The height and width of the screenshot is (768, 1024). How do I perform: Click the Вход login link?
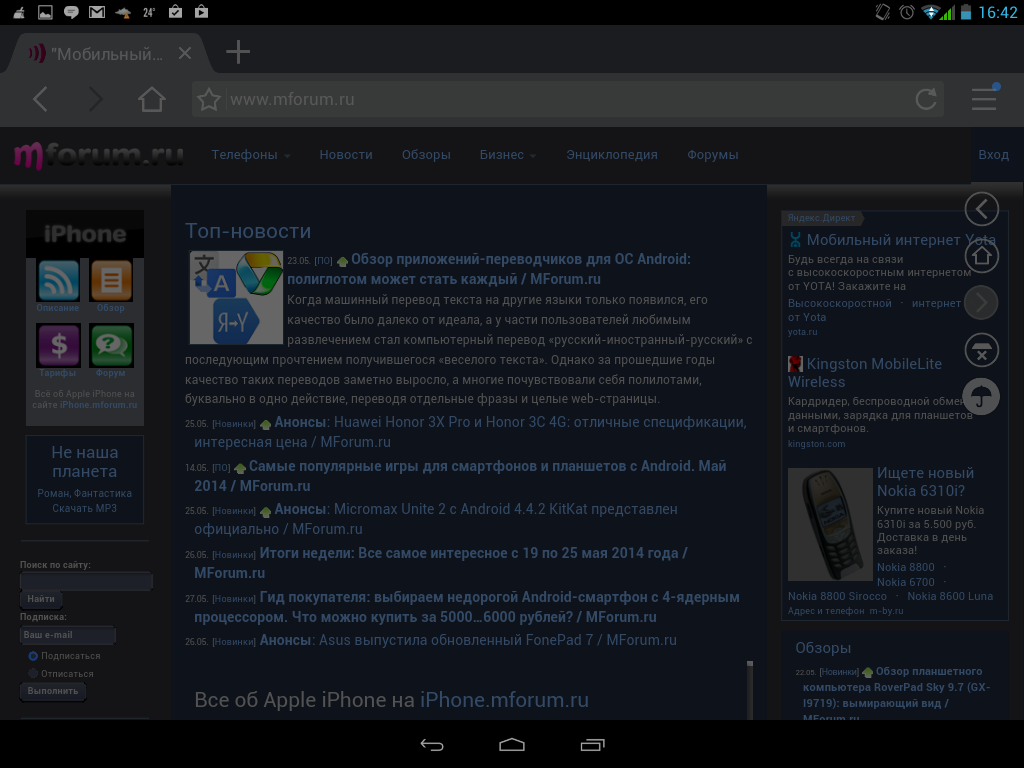coord(993,155)
